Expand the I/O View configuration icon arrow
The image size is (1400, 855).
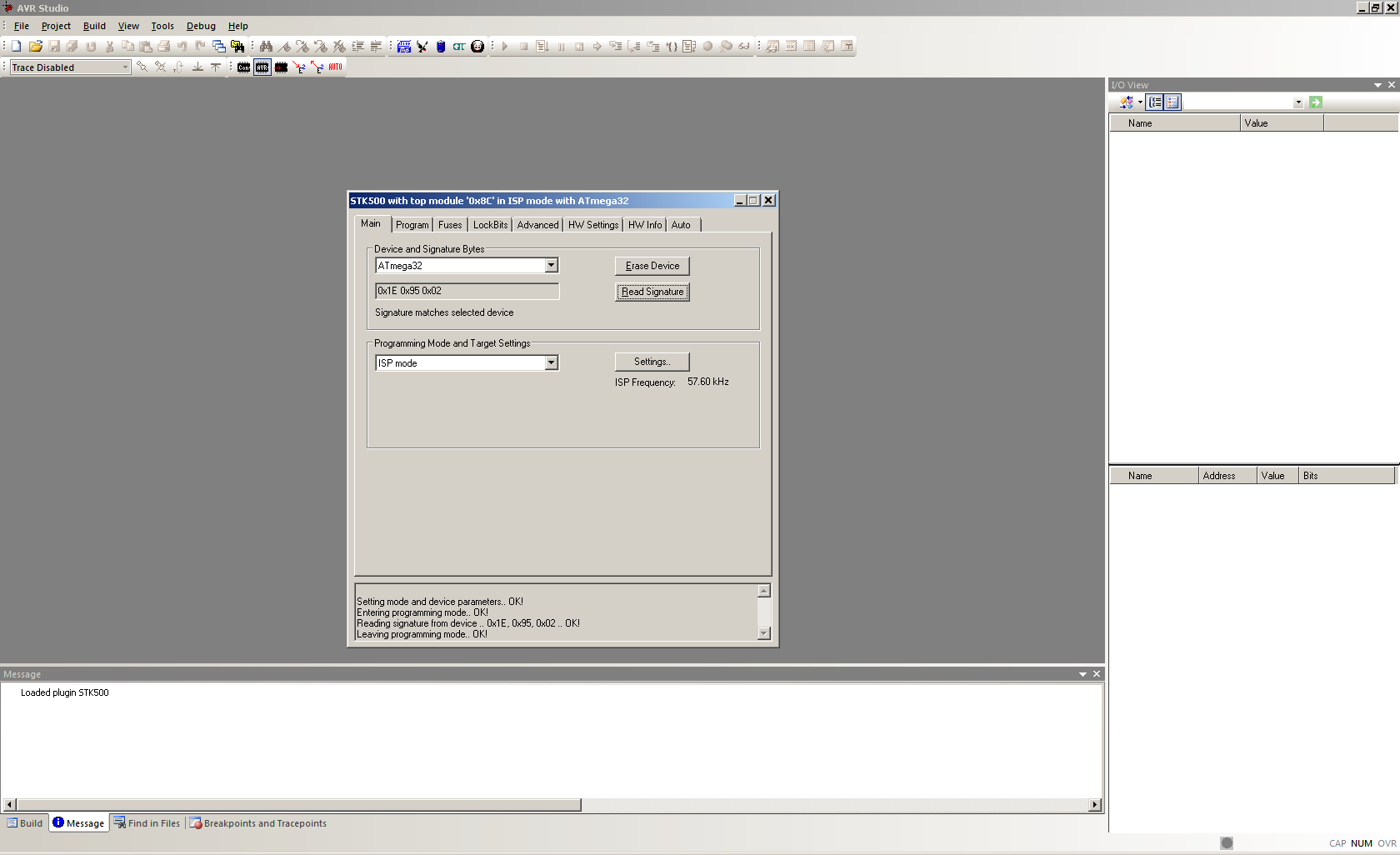1140,102
